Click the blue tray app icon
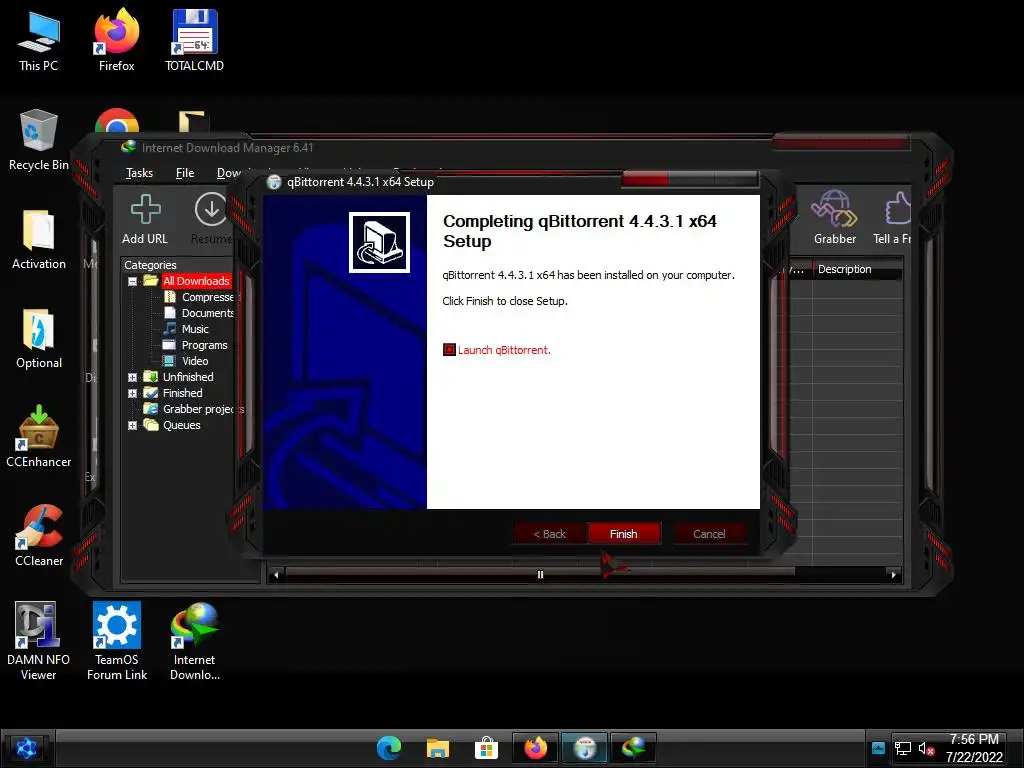Image resolution: width=1024 pixels, height=768 pixels. [x=878, y=749]
